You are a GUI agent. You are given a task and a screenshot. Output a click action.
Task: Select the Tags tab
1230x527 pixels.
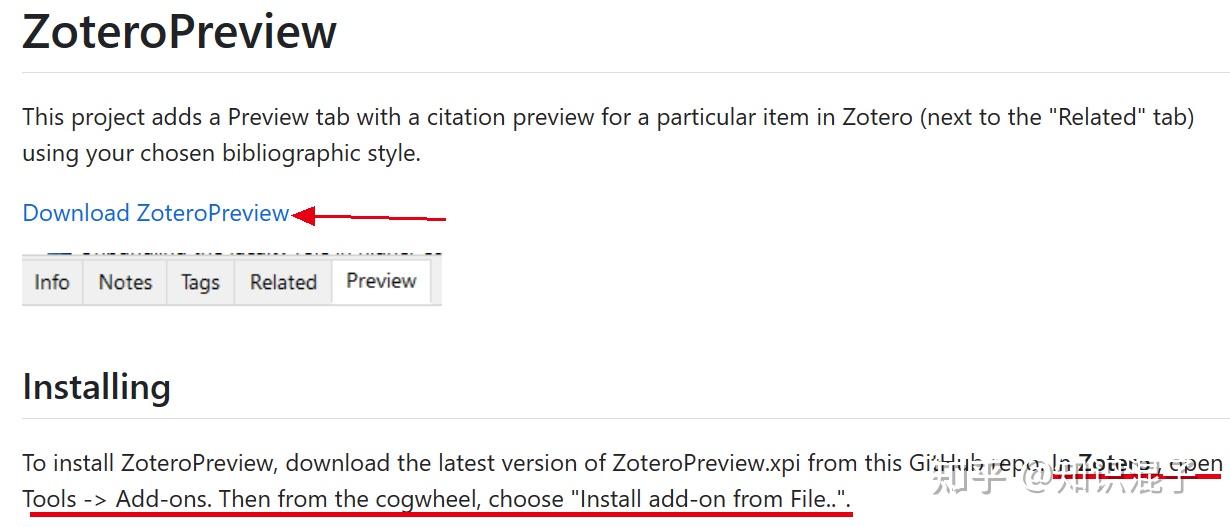200,282
